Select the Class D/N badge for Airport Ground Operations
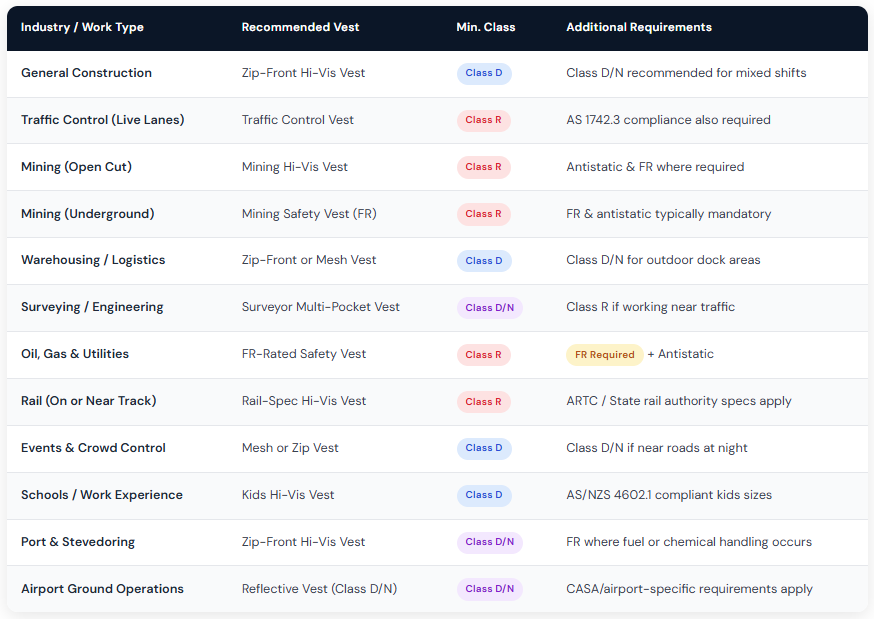The image size is (874, 619). [490, 589]
